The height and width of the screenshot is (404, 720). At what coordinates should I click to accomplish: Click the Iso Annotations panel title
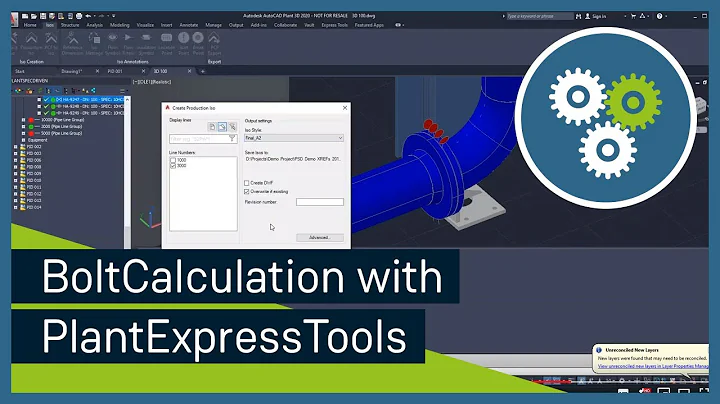pyautogui.click(x=133, y=62)
